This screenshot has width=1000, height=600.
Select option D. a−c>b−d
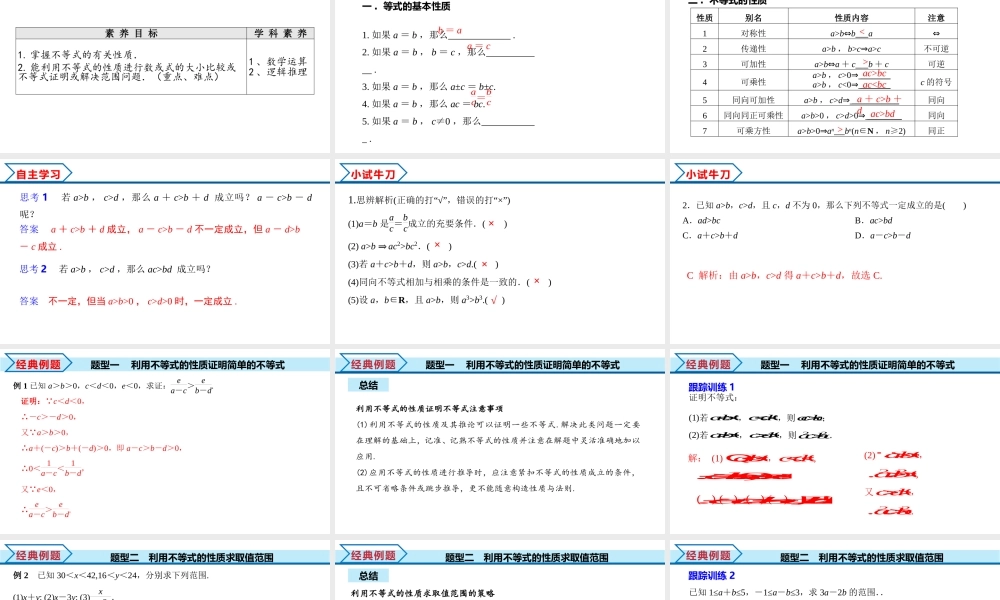(x=883, y=235)
